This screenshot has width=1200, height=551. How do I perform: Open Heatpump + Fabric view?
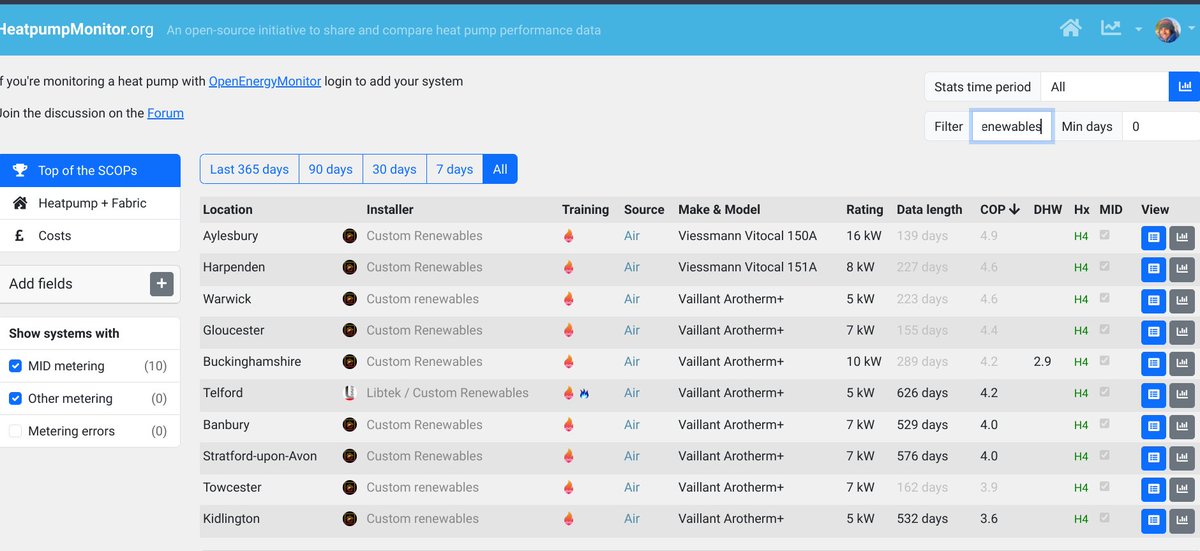pos(90,203)
